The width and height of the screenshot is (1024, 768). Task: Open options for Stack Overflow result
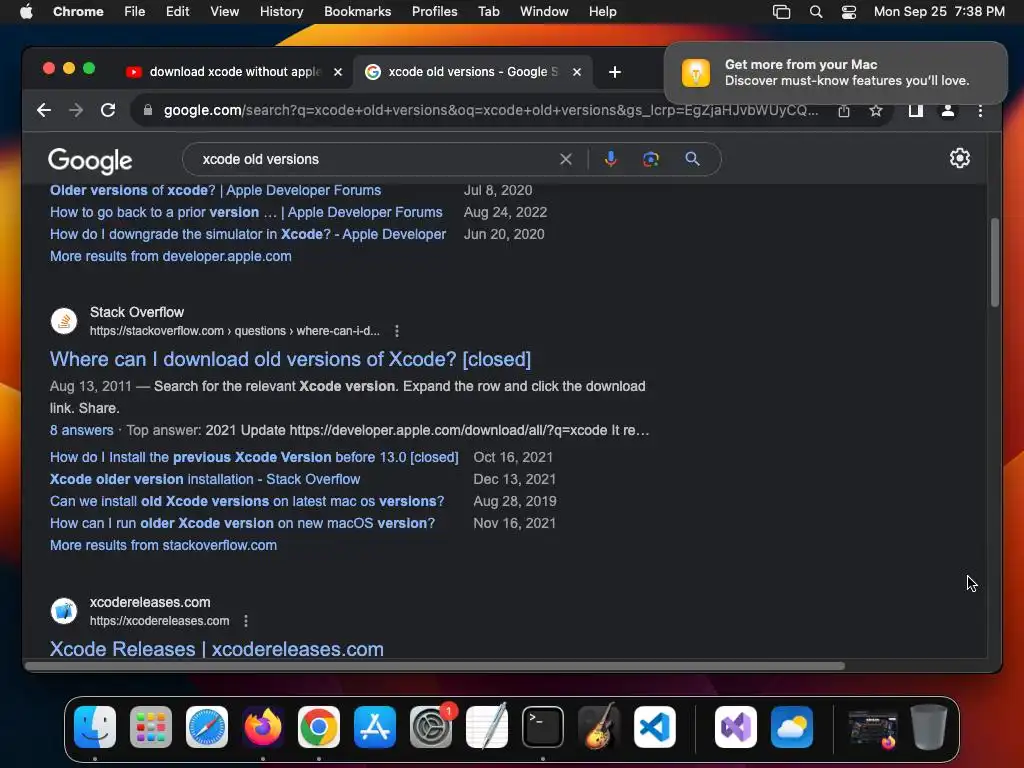click(396, 331)
